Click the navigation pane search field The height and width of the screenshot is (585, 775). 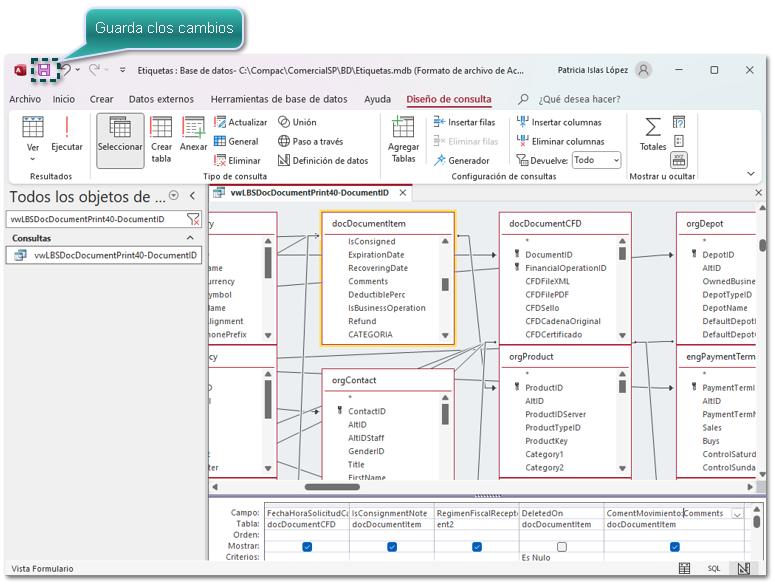point(95,219)
